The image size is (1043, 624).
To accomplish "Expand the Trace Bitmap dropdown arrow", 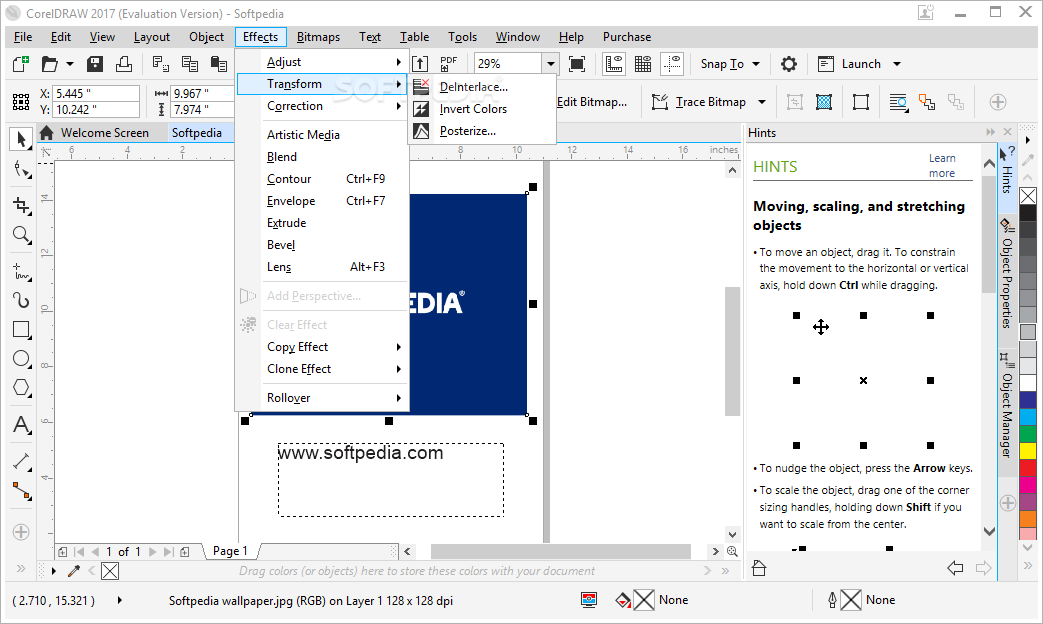I will pyautogui.click(x=762, y=102).
